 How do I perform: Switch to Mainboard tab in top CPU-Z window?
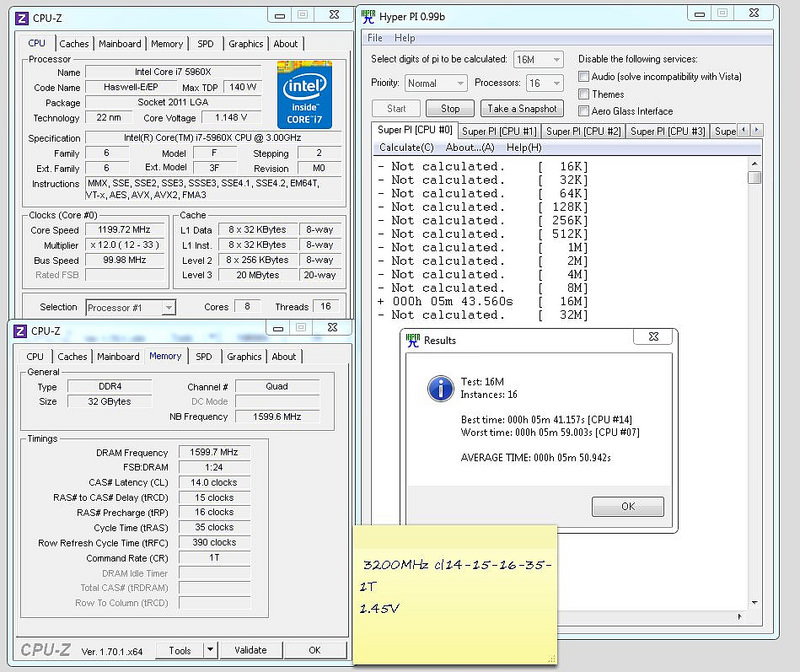click(120, 44)
